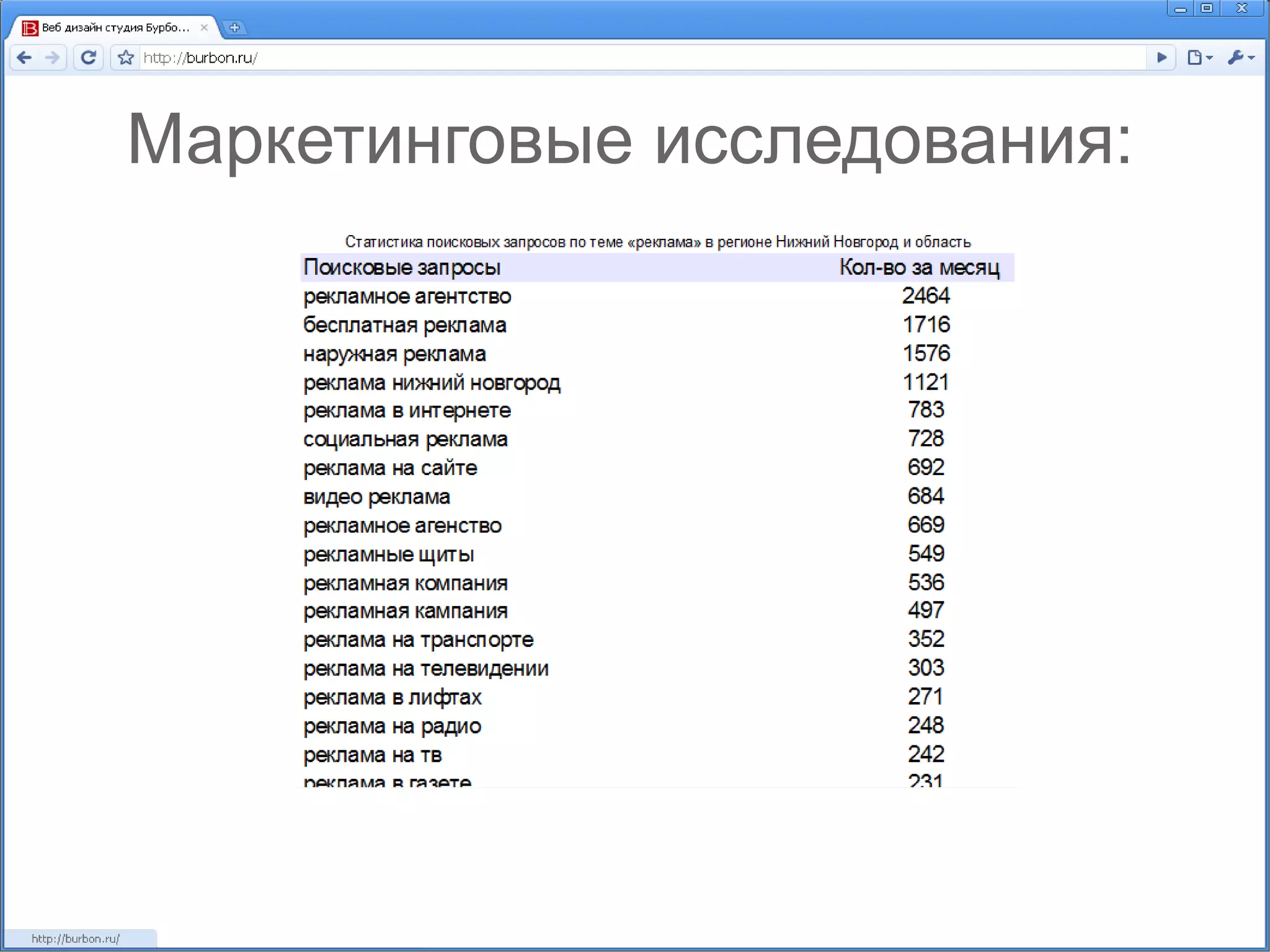Click the value 2464
This screenshot has height=952, width=1270.
[x=926, y=295]
